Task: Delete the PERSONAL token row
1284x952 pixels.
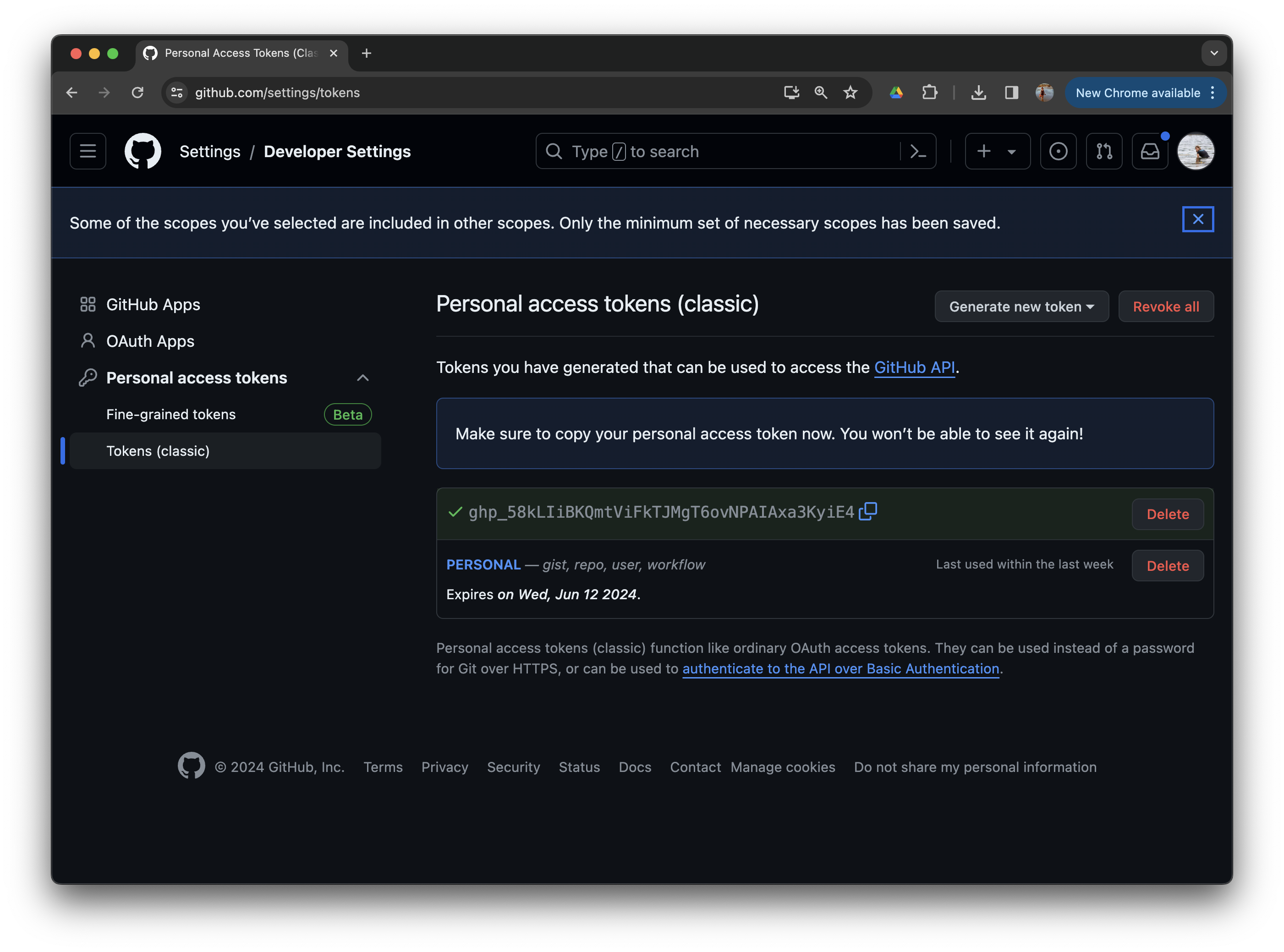Action: [x=1168, y=566]
